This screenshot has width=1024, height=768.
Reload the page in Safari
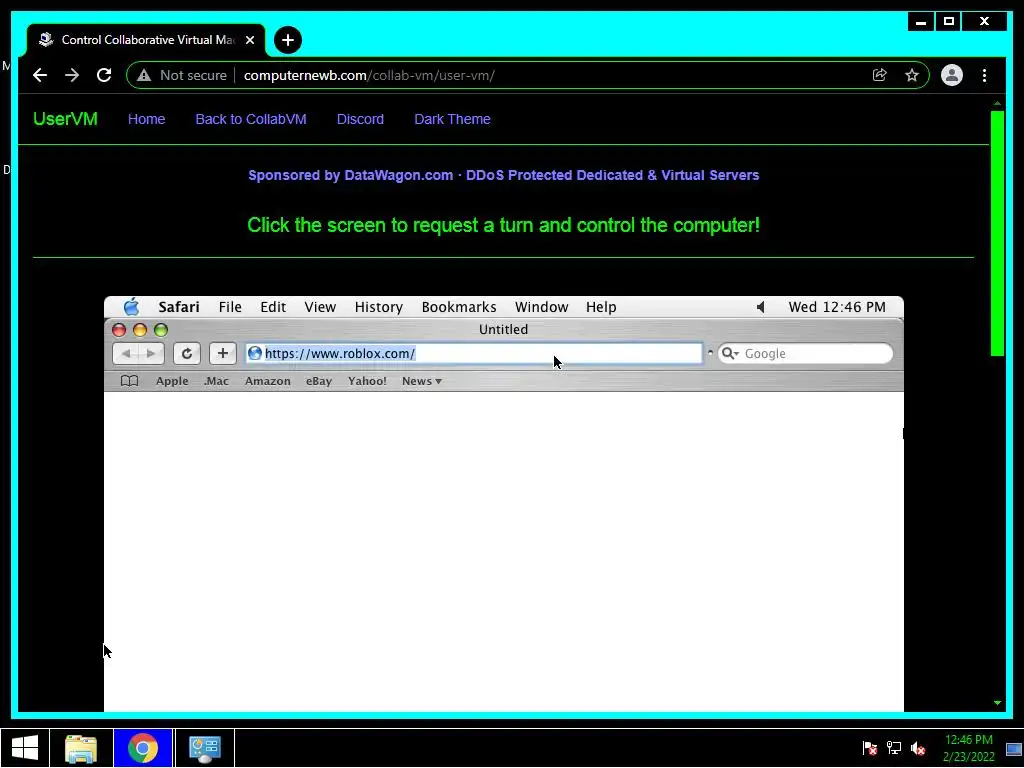pos(187,353)
